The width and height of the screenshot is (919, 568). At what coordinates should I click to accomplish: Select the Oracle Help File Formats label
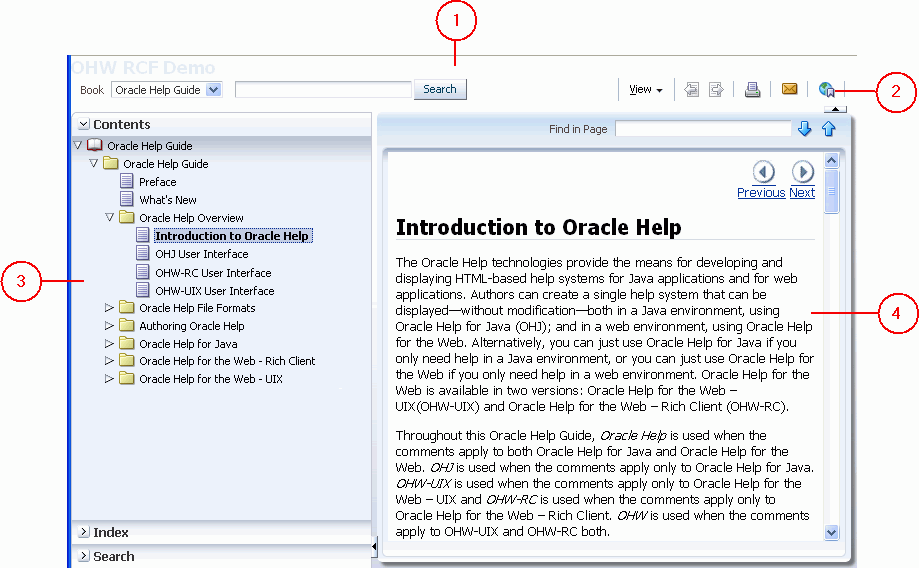click(x=197, y=308)
